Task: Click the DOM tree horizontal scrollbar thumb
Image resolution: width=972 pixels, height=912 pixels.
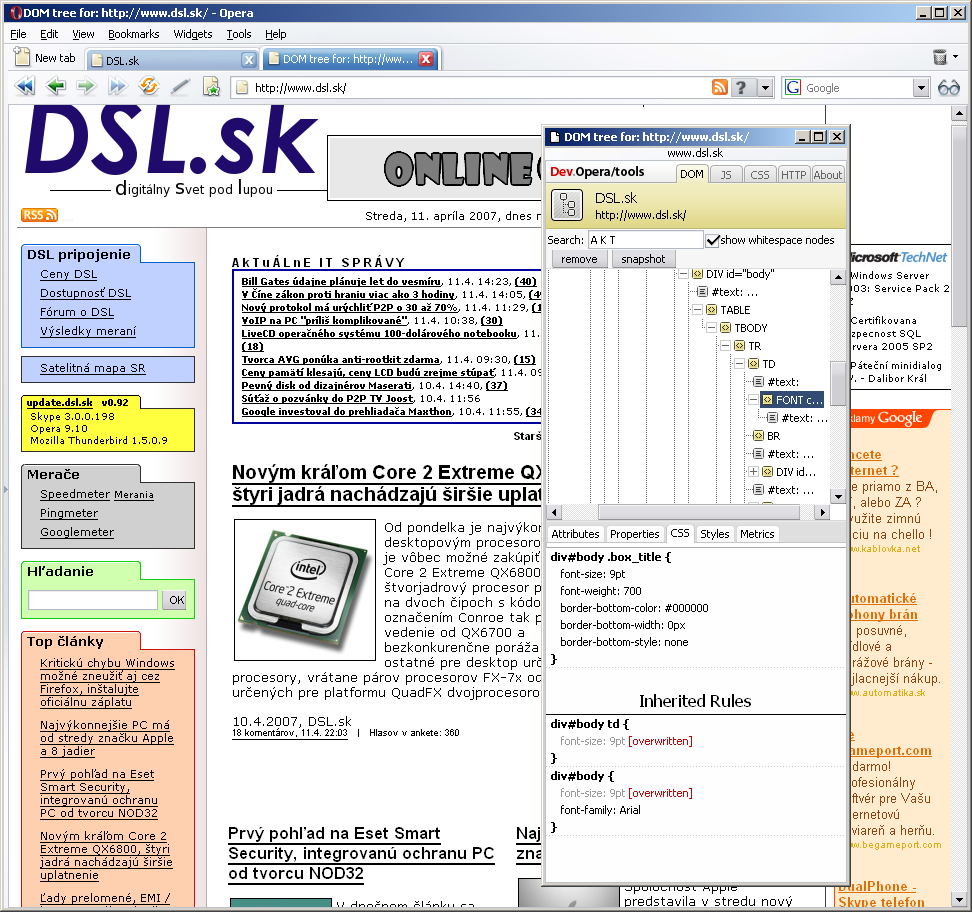Action: click(699, 512)
